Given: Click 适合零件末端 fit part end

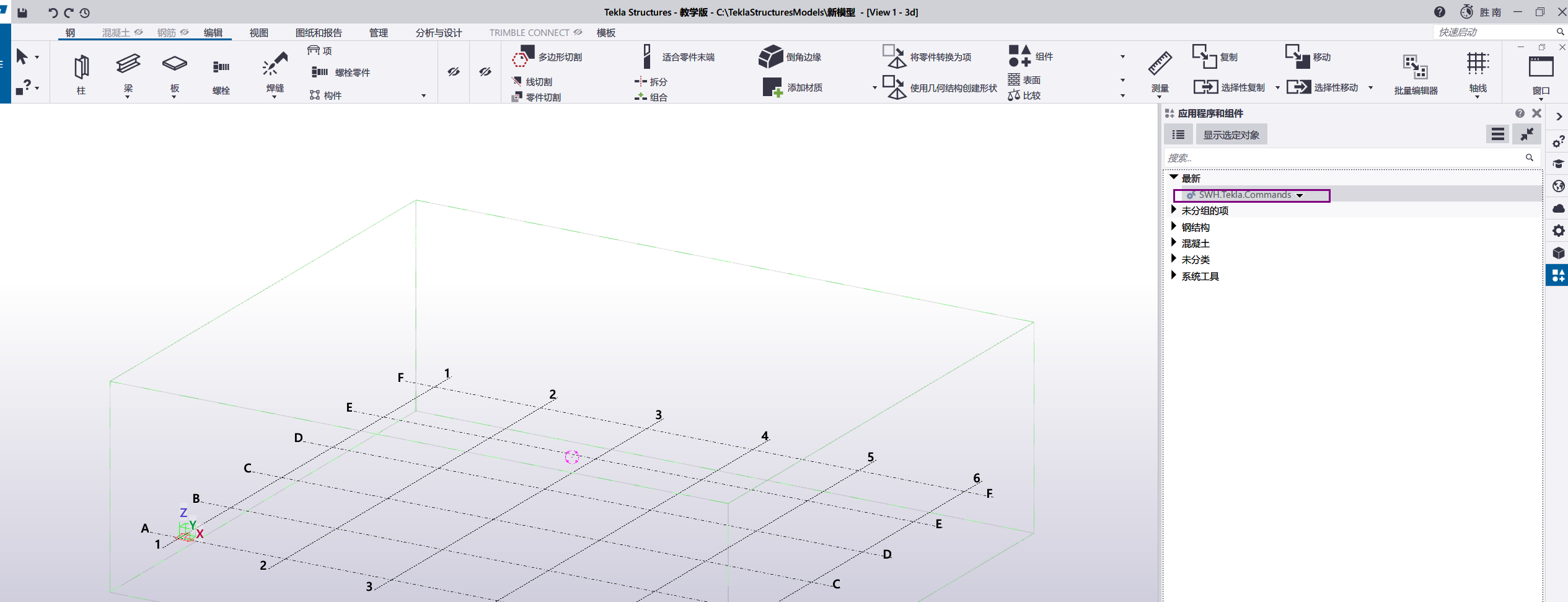Looking at the screenshot, I should [678, 57].
